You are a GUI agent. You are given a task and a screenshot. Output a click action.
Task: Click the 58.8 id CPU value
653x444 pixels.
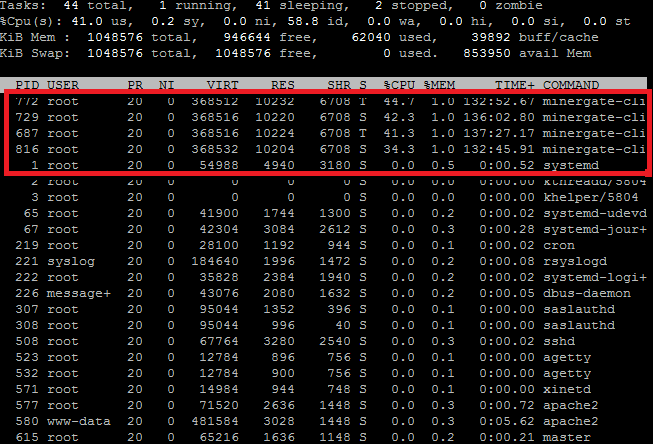(303, 21)
